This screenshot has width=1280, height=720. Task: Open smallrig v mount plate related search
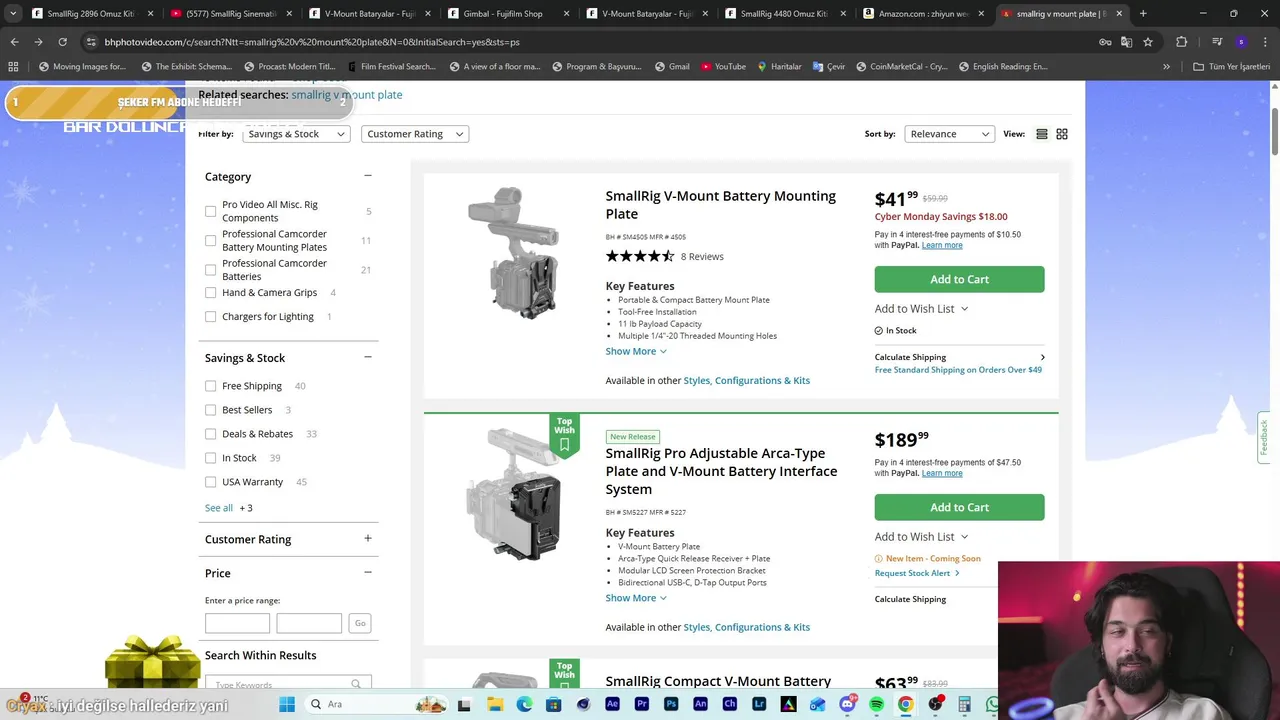347,95
